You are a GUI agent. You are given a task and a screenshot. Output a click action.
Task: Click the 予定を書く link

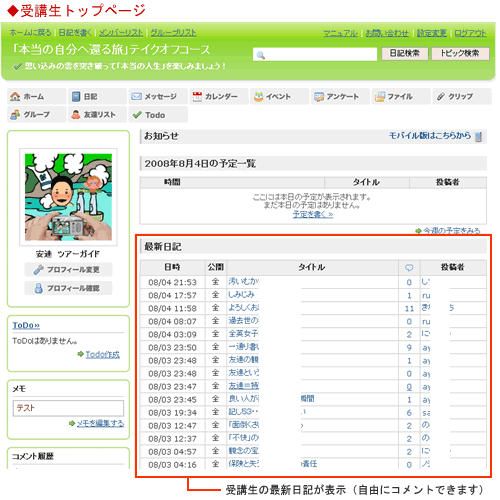(313, 214)
